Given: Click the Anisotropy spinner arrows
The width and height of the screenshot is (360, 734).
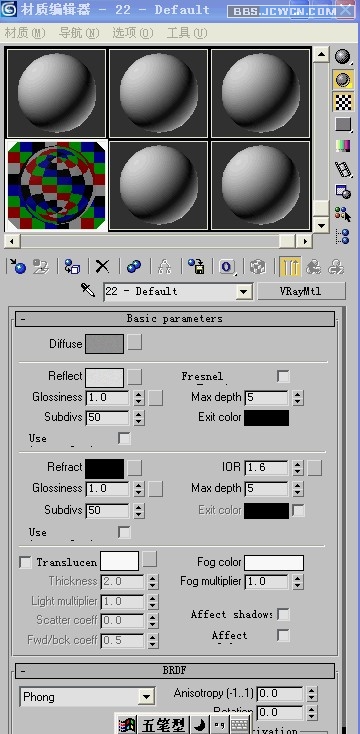Looking at the screenshot, I should click(x=312, y=693).
